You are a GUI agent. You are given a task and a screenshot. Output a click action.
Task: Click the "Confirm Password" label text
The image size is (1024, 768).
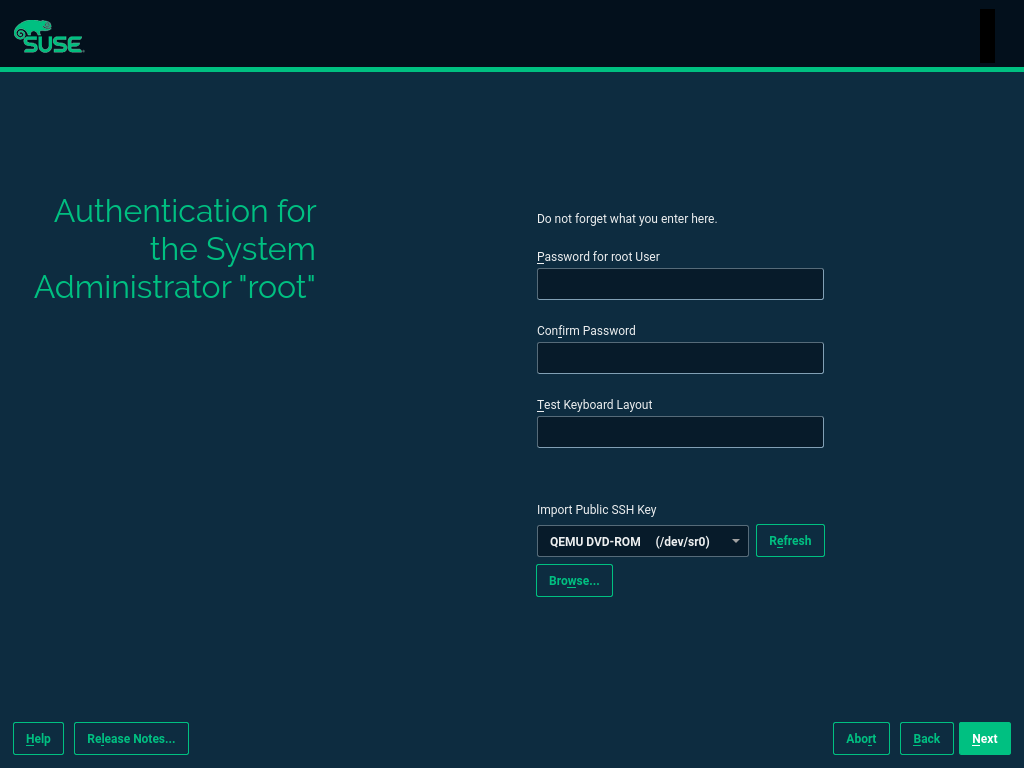tap(586, 331)
